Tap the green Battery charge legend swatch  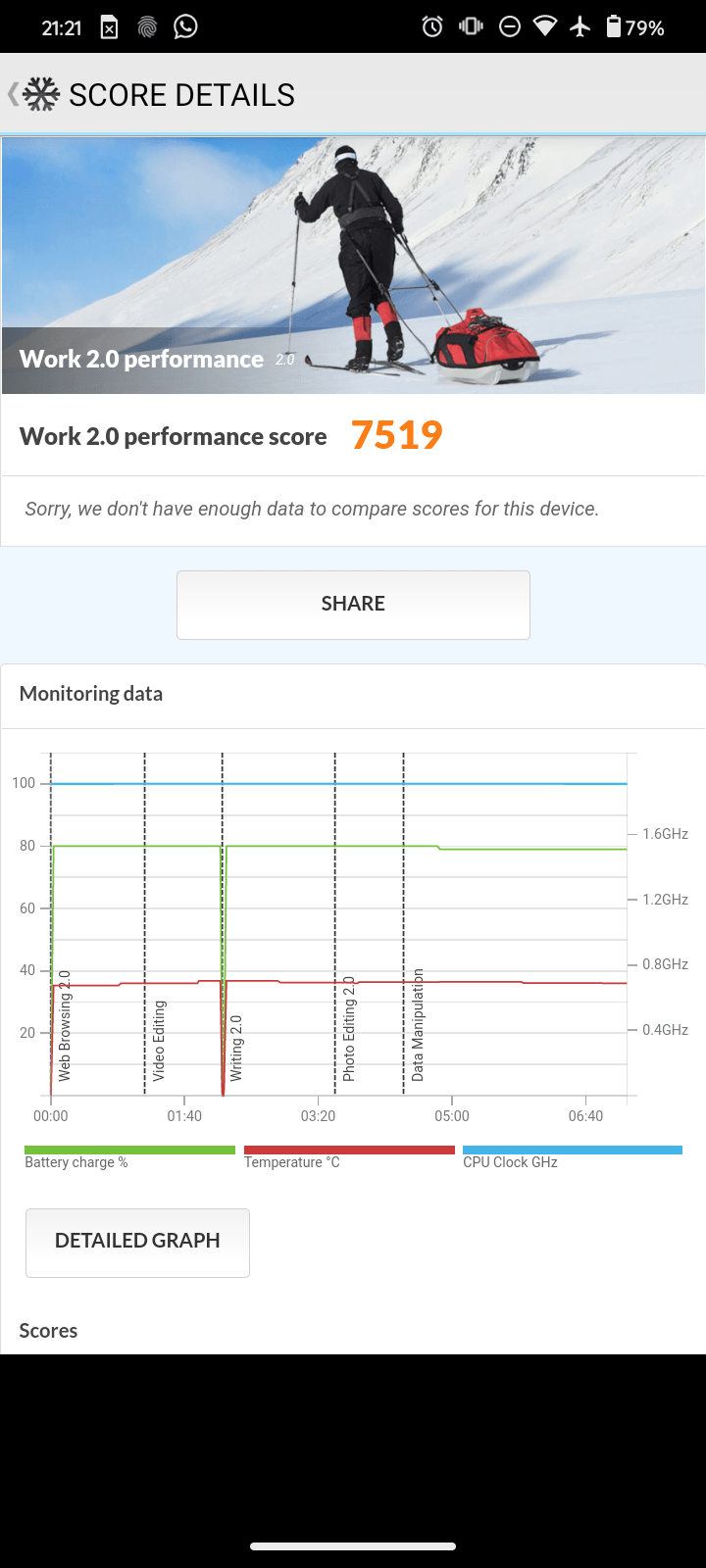[x=129, y=1150]
